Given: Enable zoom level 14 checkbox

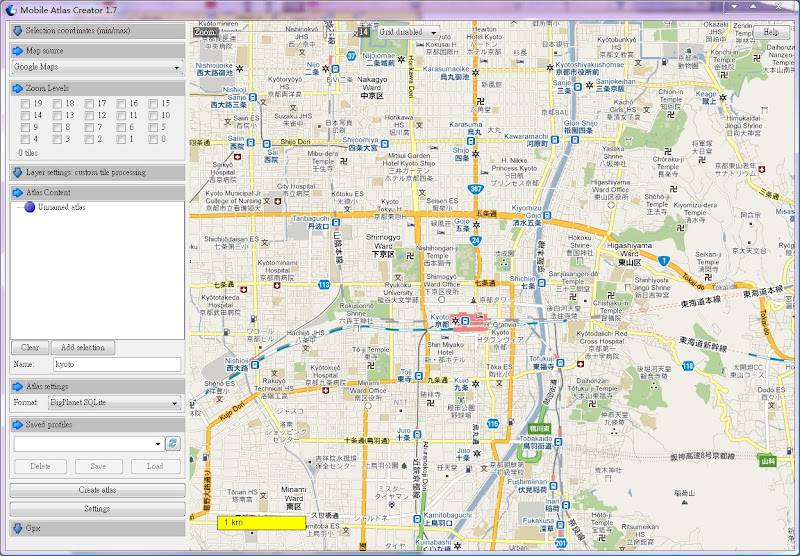Looking at the screenshot, I should (x=26, y=116).
